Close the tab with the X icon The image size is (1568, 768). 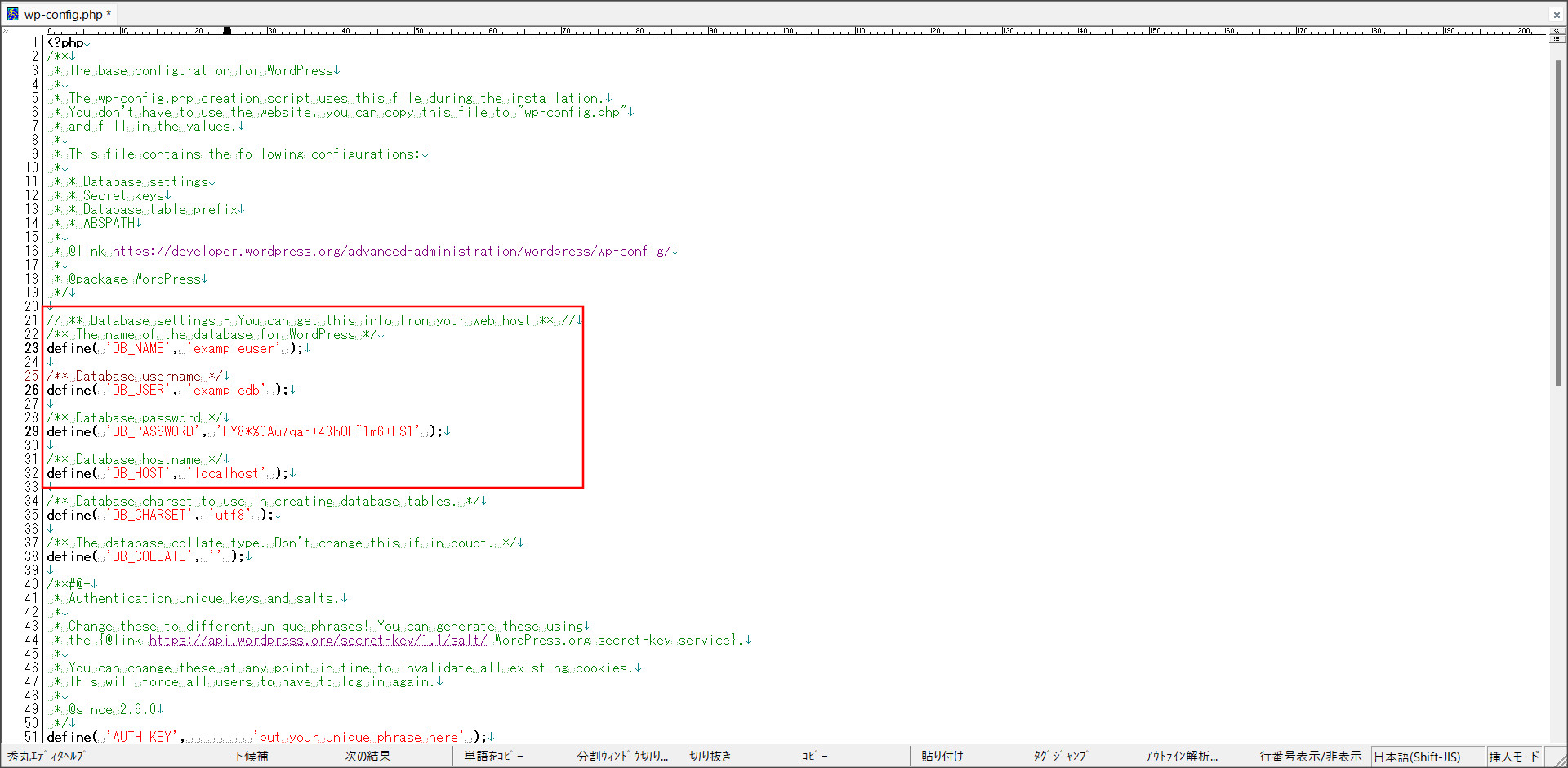1557,15
